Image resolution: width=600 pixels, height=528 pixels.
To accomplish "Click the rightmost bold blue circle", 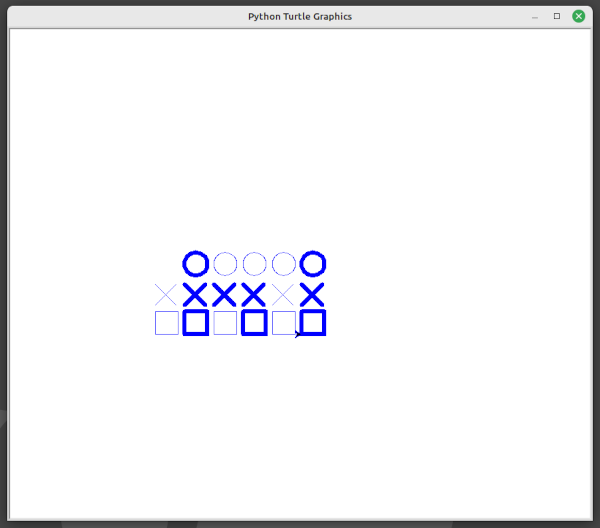I will click(313, 264).
